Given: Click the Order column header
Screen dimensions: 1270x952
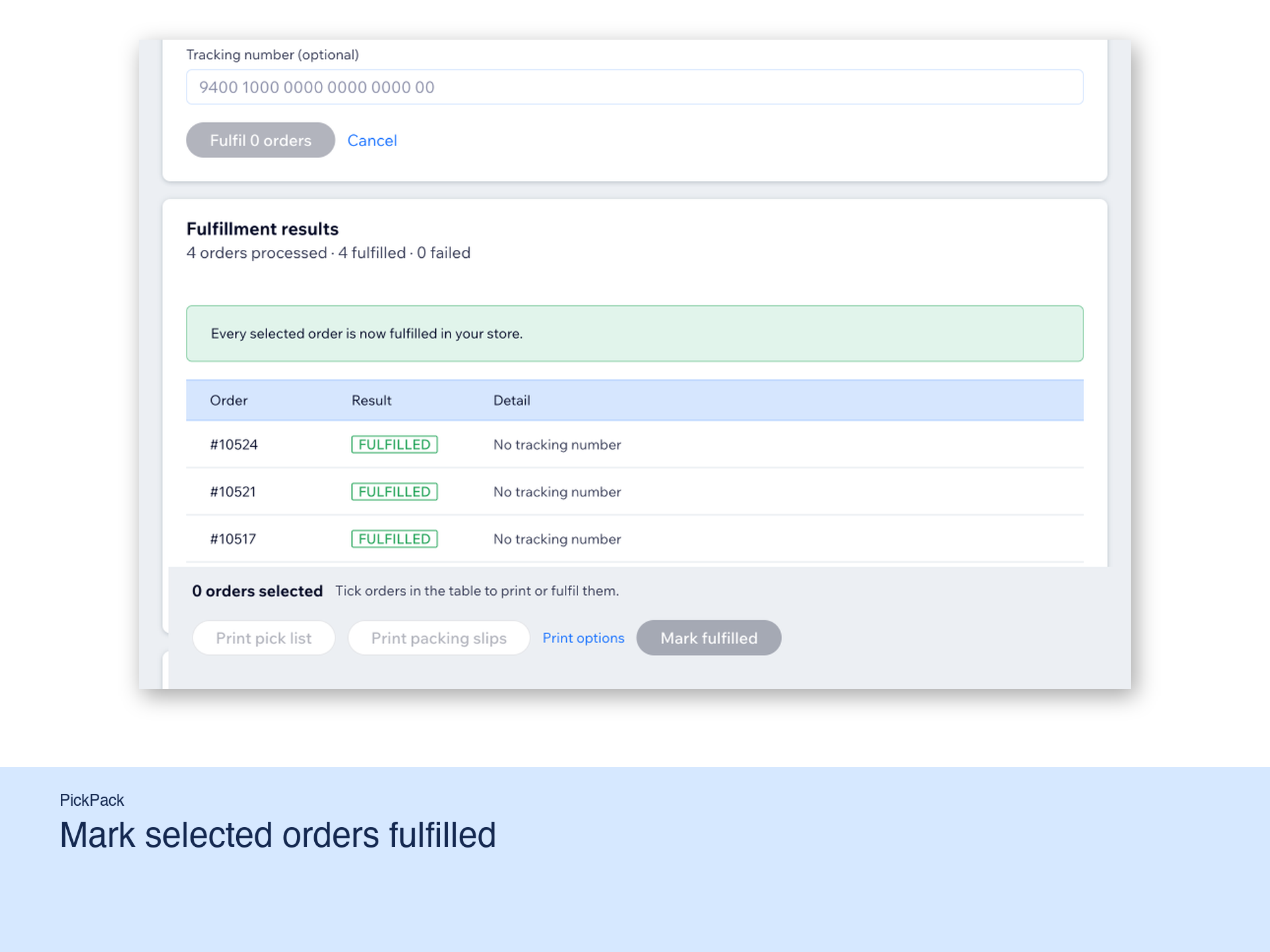Looking at the screenshot, I should pyautogui.click(x=229, y=400).
